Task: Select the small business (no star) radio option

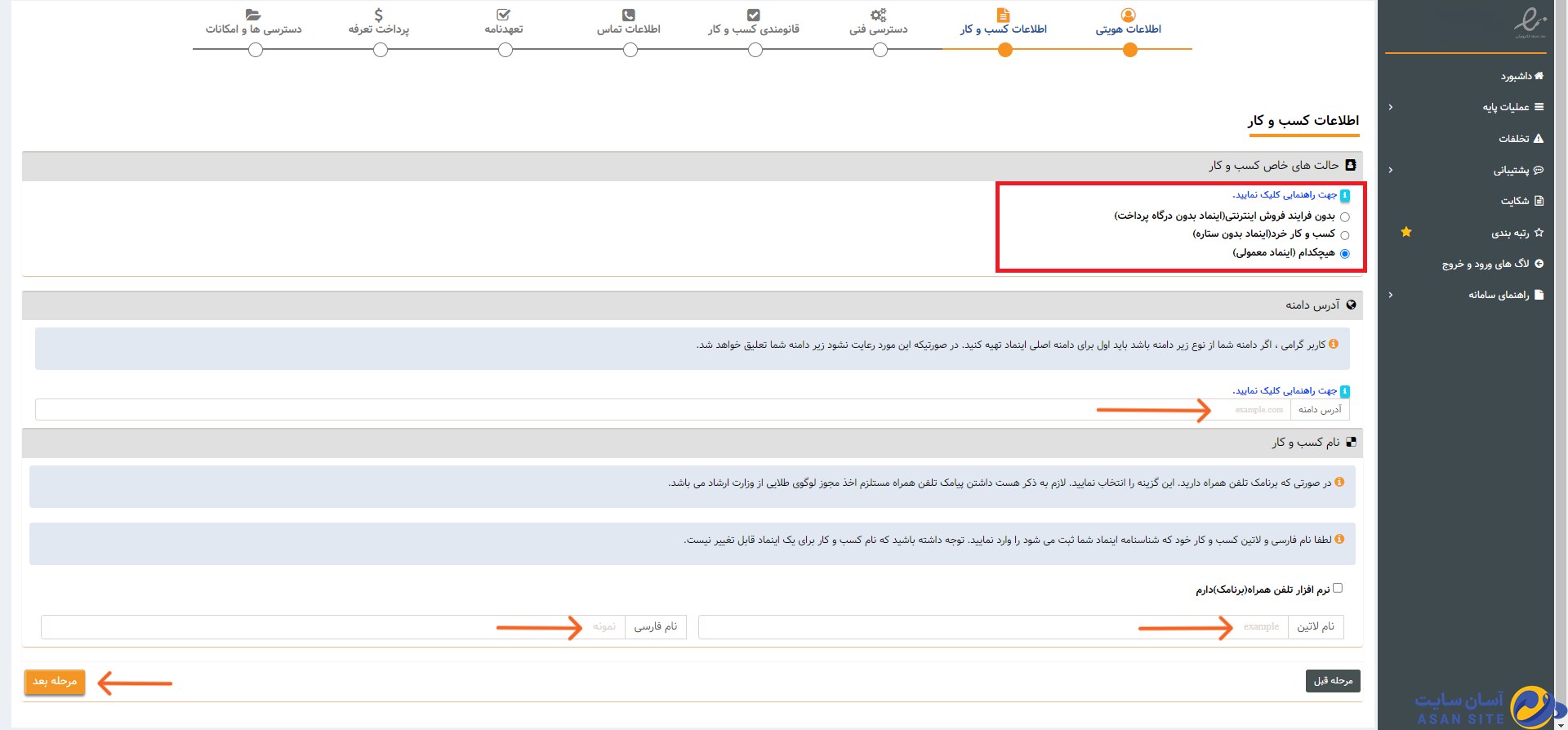Action: 1345,235
